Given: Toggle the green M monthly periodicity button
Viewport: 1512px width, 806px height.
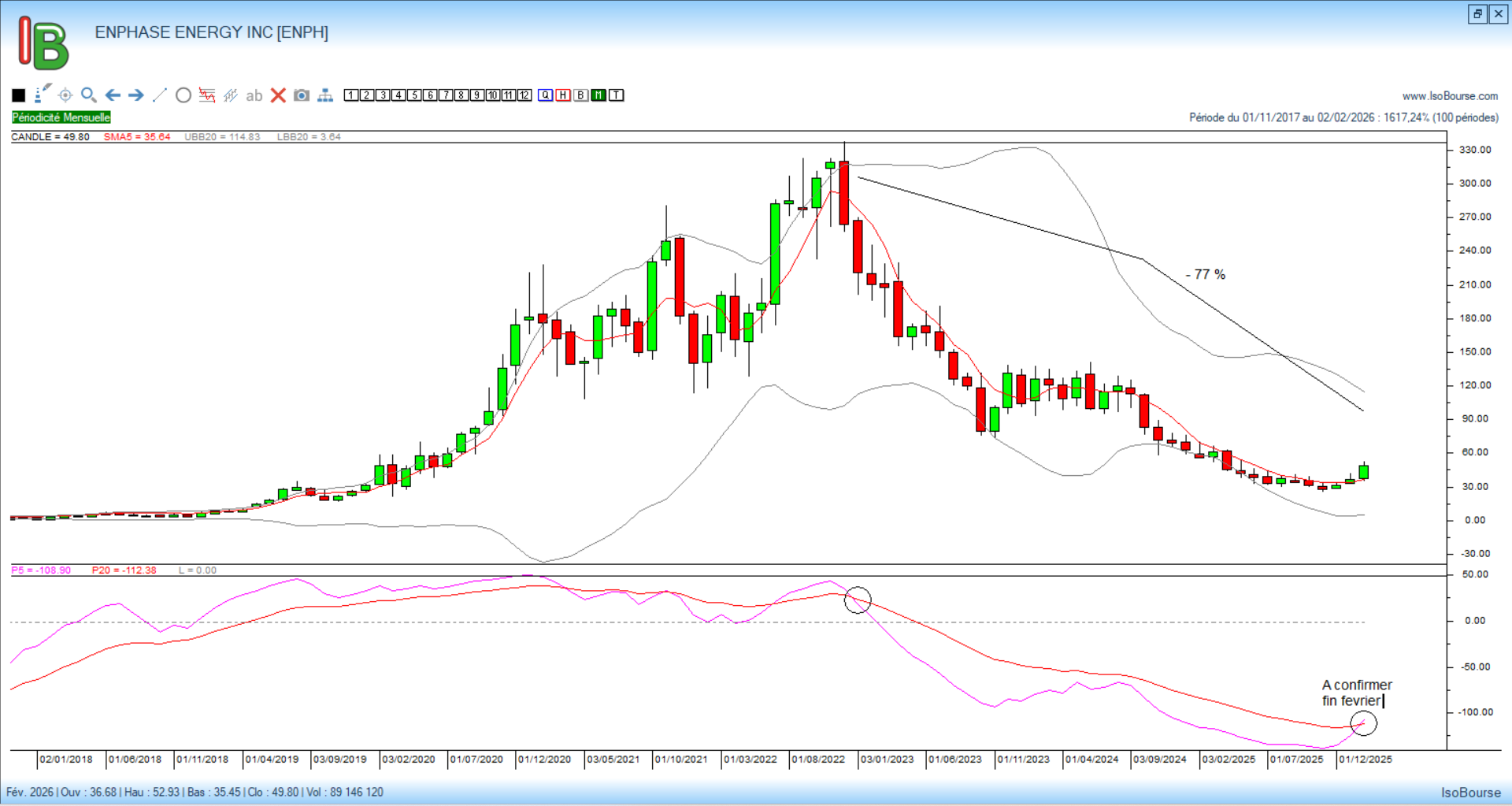Looking at the screenshot, I should tap(598, 95).
